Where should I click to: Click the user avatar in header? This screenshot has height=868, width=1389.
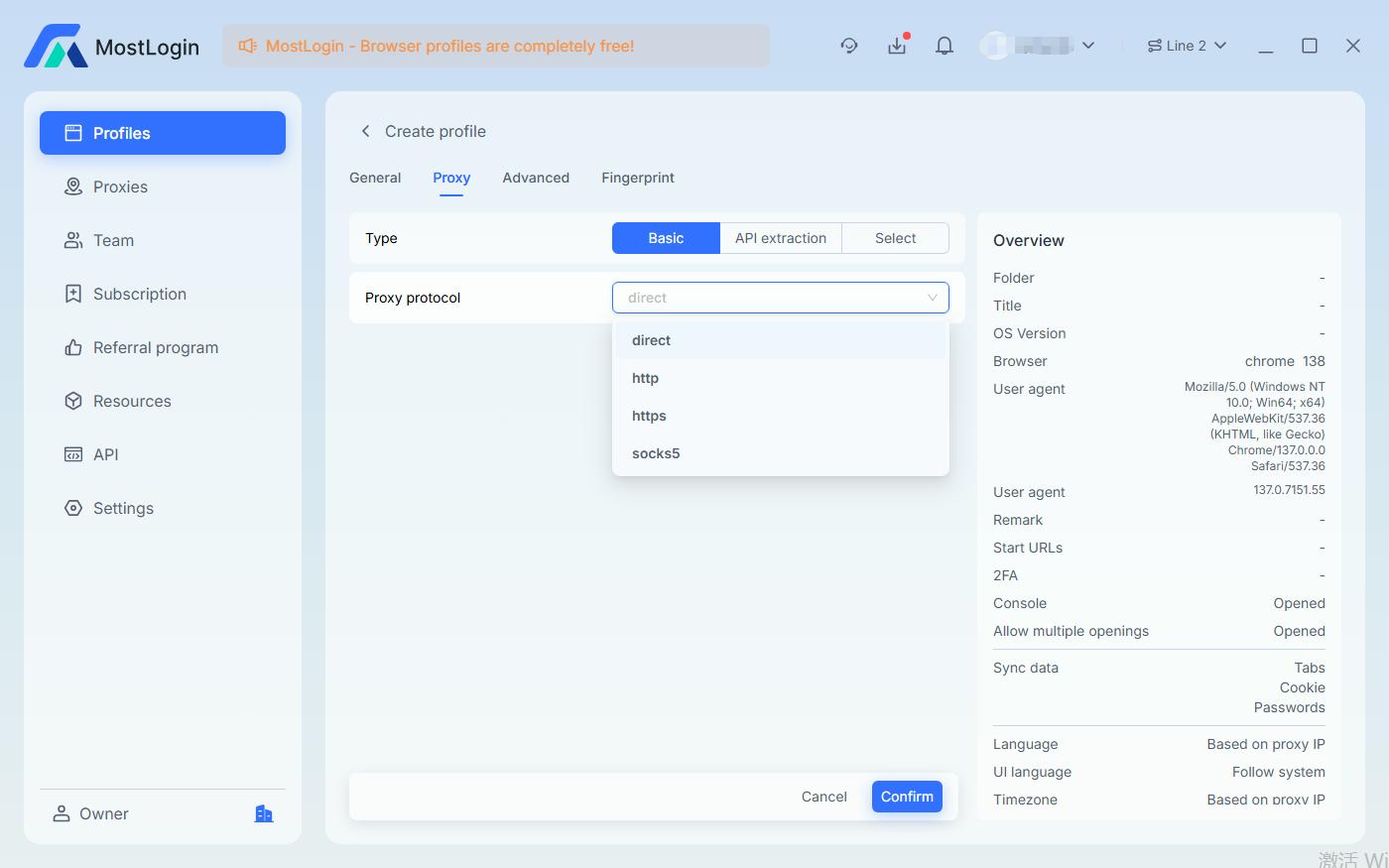pos(995,46)
